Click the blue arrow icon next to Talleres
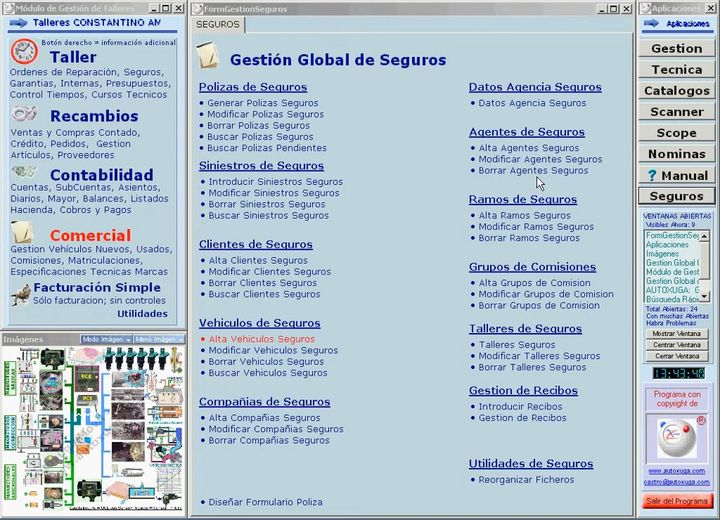Screen dimensions: 720x520 coord(18,23)
